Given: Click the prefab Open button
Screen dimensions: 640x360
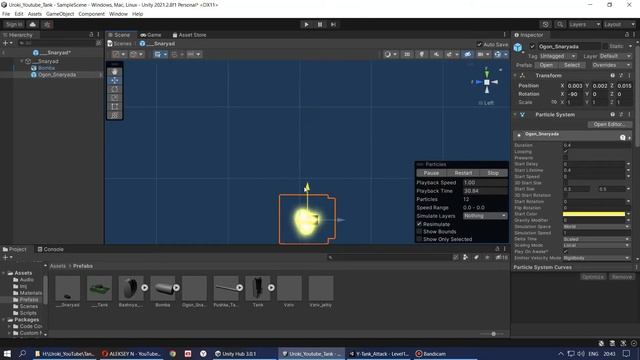Looking at the screenshot, I should click(546, 65).
